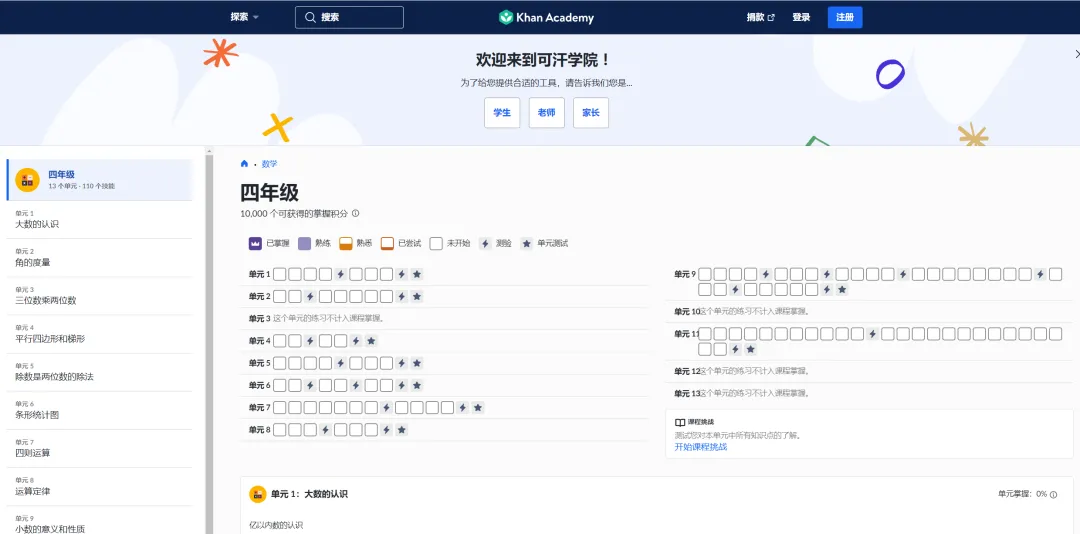Image resolution: width=1080 pixels, height=534 pixels.
Task: Click 开始课程挑战 link
Action: tap(700, 446)
